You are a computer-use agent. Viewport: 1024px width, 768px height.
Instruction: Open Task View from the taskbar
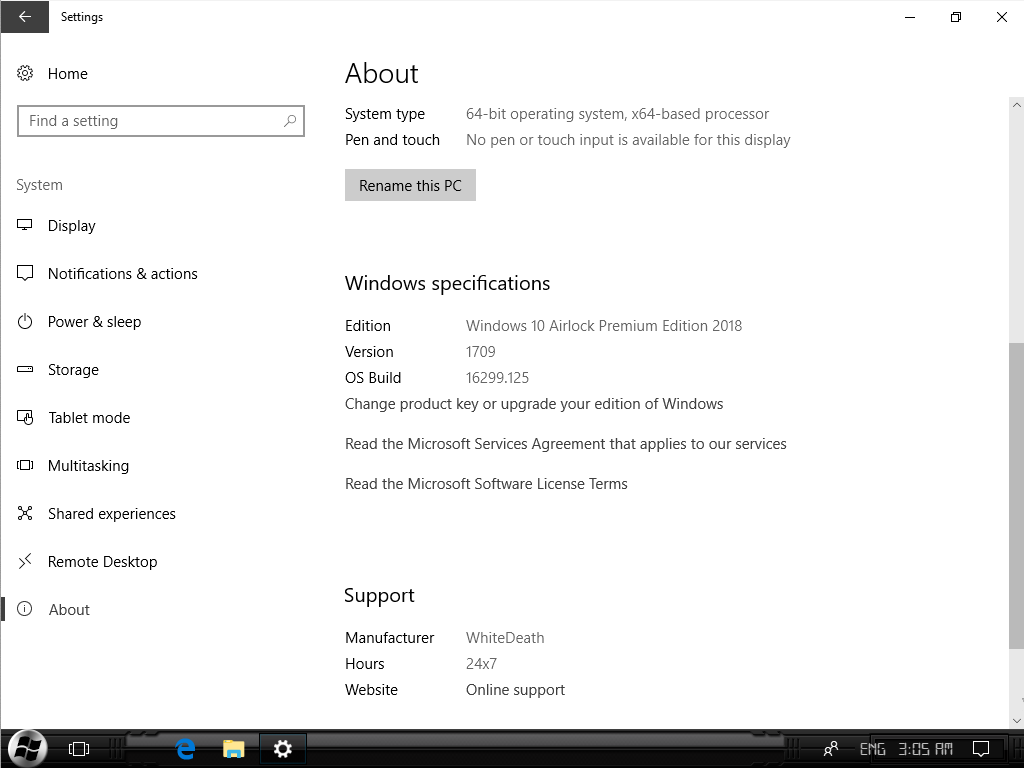[79, 749]
